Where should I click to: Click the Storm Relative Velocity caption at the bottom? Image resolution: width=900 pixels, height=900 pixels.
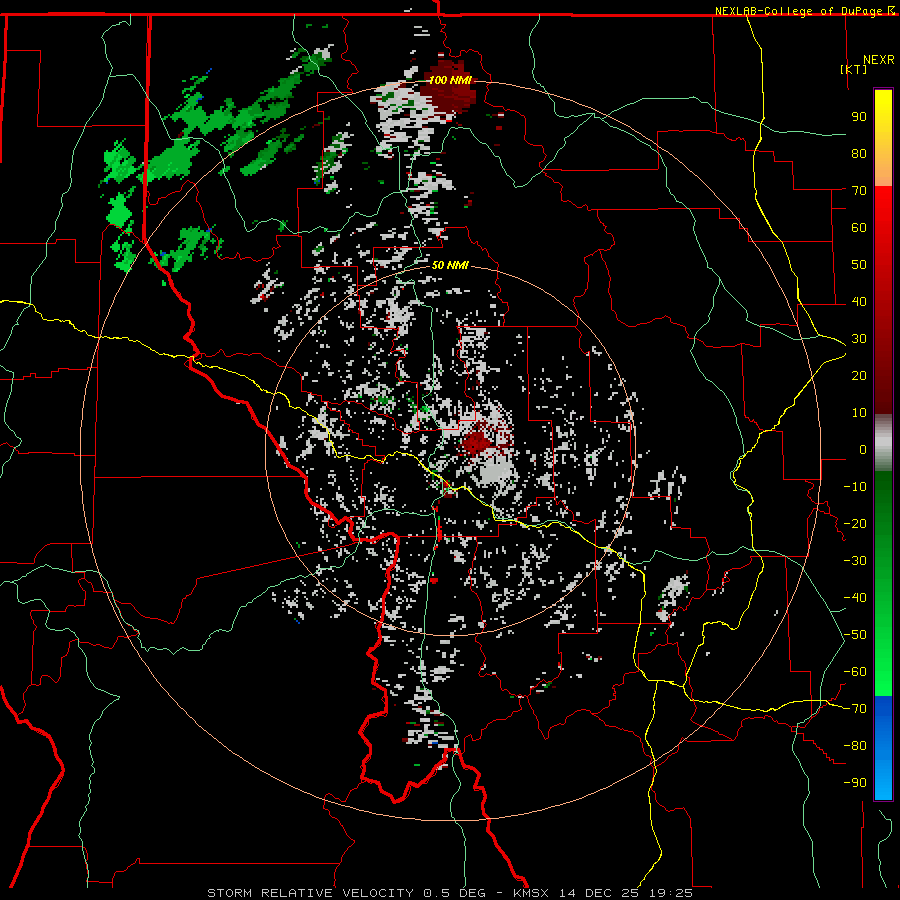pos(450,893)
